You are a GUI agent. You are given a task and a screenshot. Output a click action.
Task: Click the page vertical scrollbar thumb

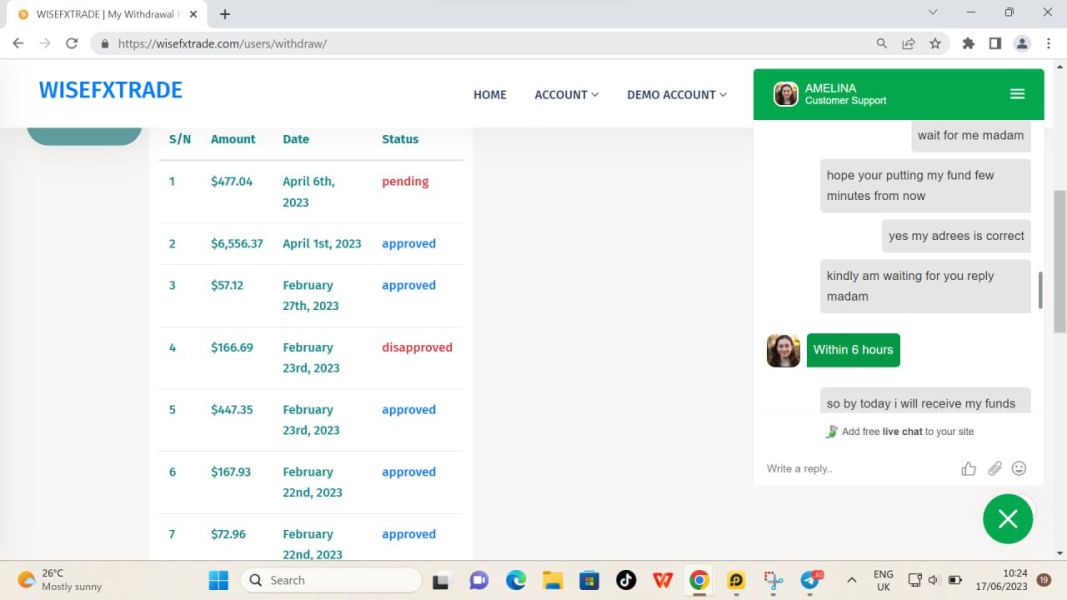click(x=1060, y=261)
